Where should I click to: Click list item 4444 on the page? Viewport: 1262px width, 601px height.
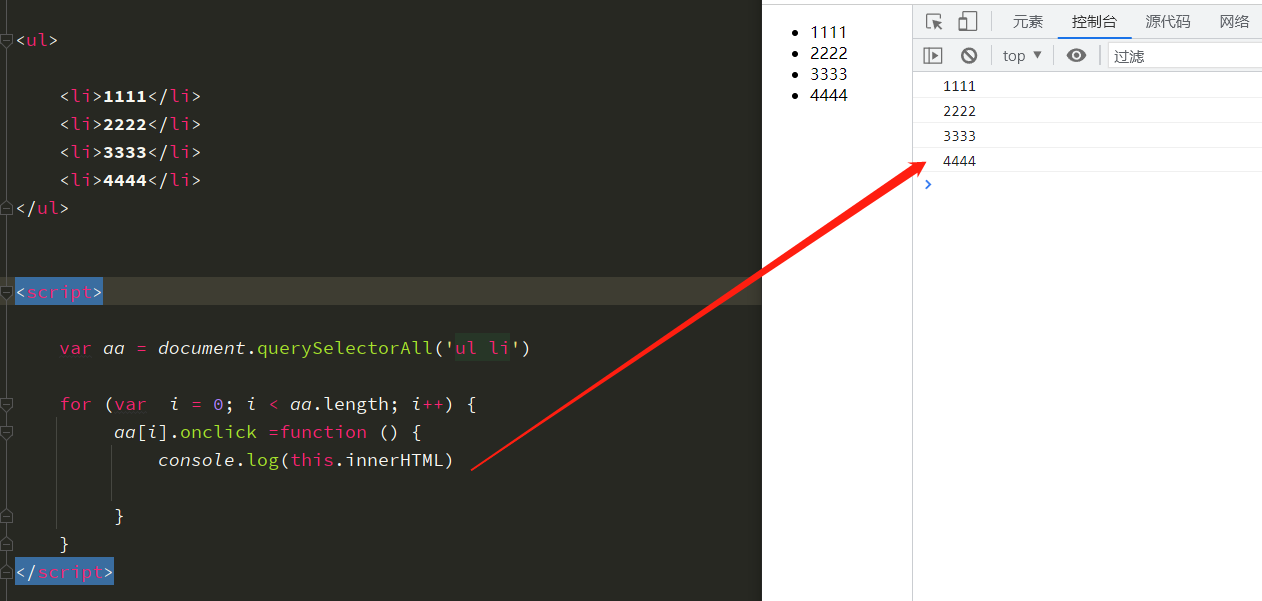pos(828,95)
